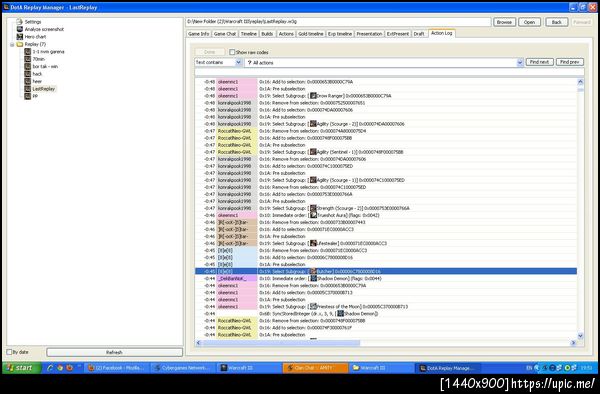Click the okeenmc1 Trueshot Aura order row
The image size is (600, 394).
click(x=386, y=215)
